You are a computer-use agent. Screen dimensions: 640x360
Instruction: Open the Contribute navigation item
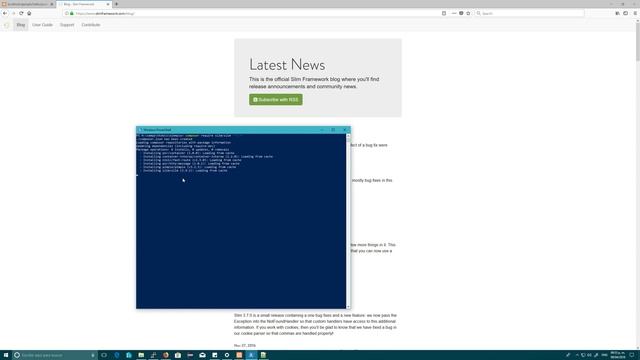pos(91,25)
